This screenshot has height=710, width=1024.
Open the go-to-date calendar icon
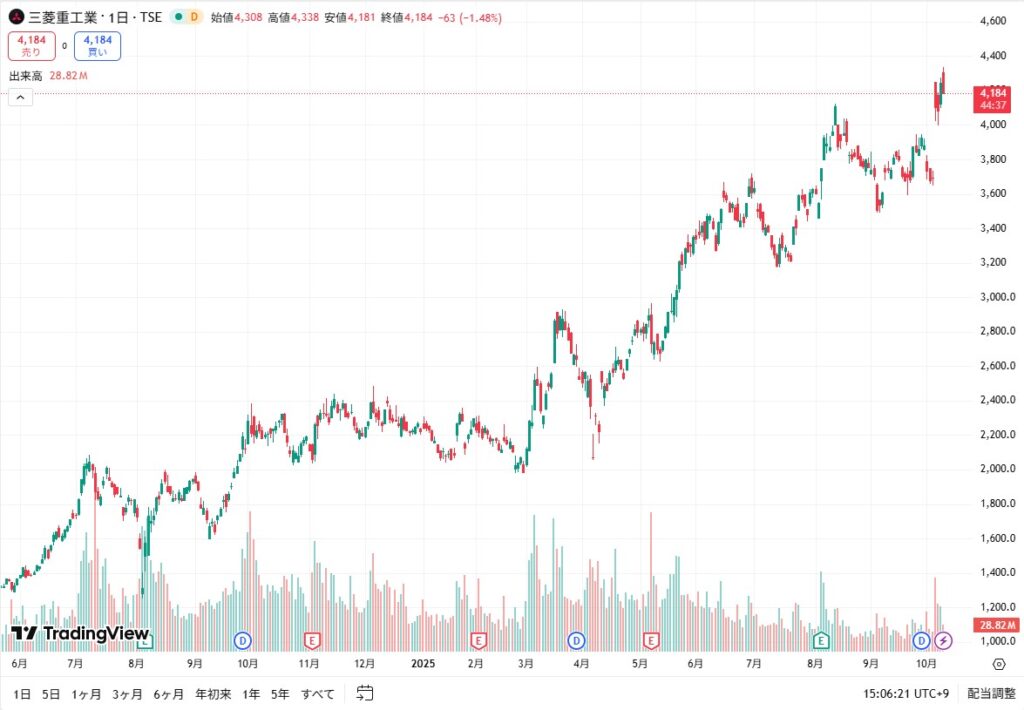[x=365, y=693]
